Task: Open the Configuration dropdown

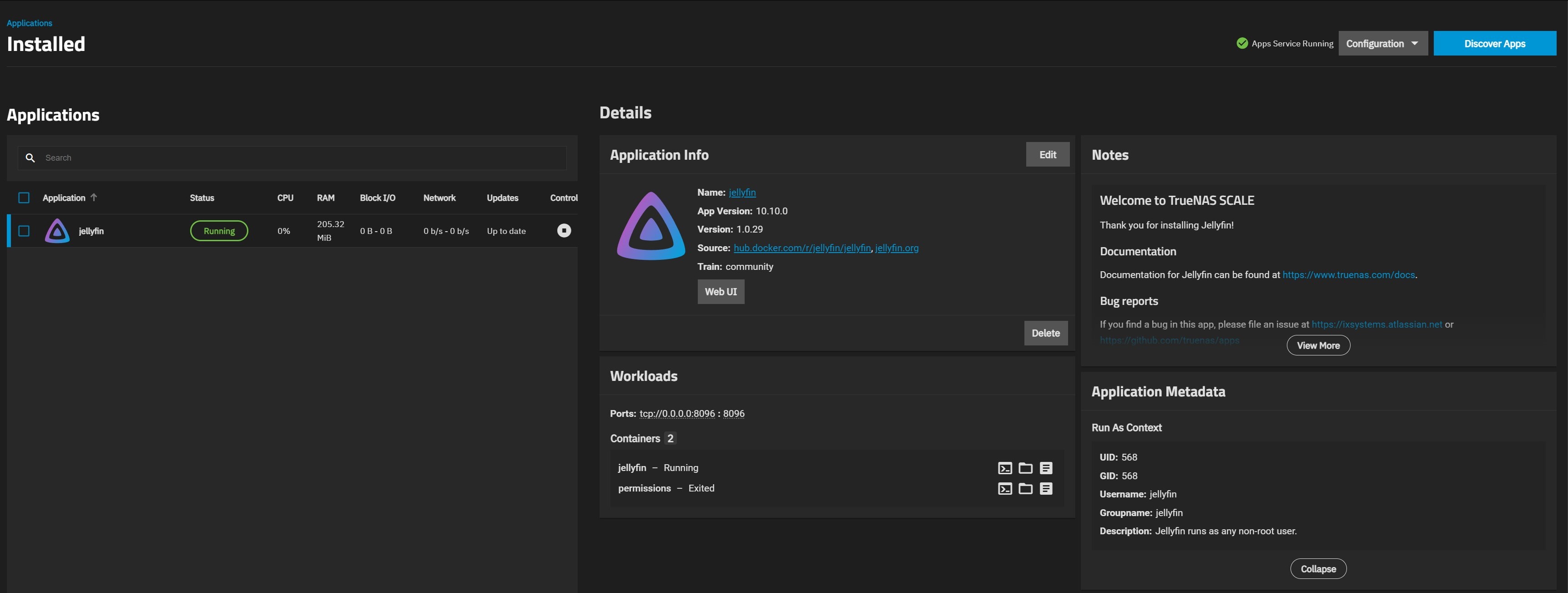Action: tap(1382, 43)
